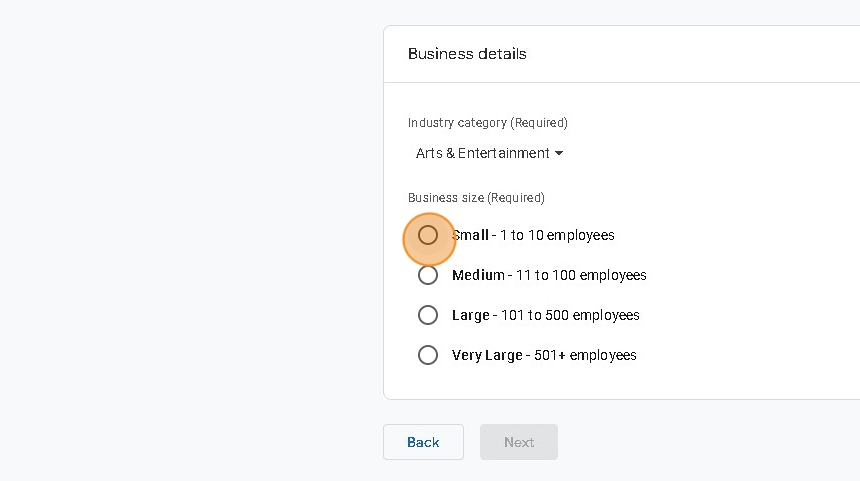Image resolution: width=860 pixels, height=481 pixels.
Task: Click the "1 to 10 employees" text
Action: [557, 235]
